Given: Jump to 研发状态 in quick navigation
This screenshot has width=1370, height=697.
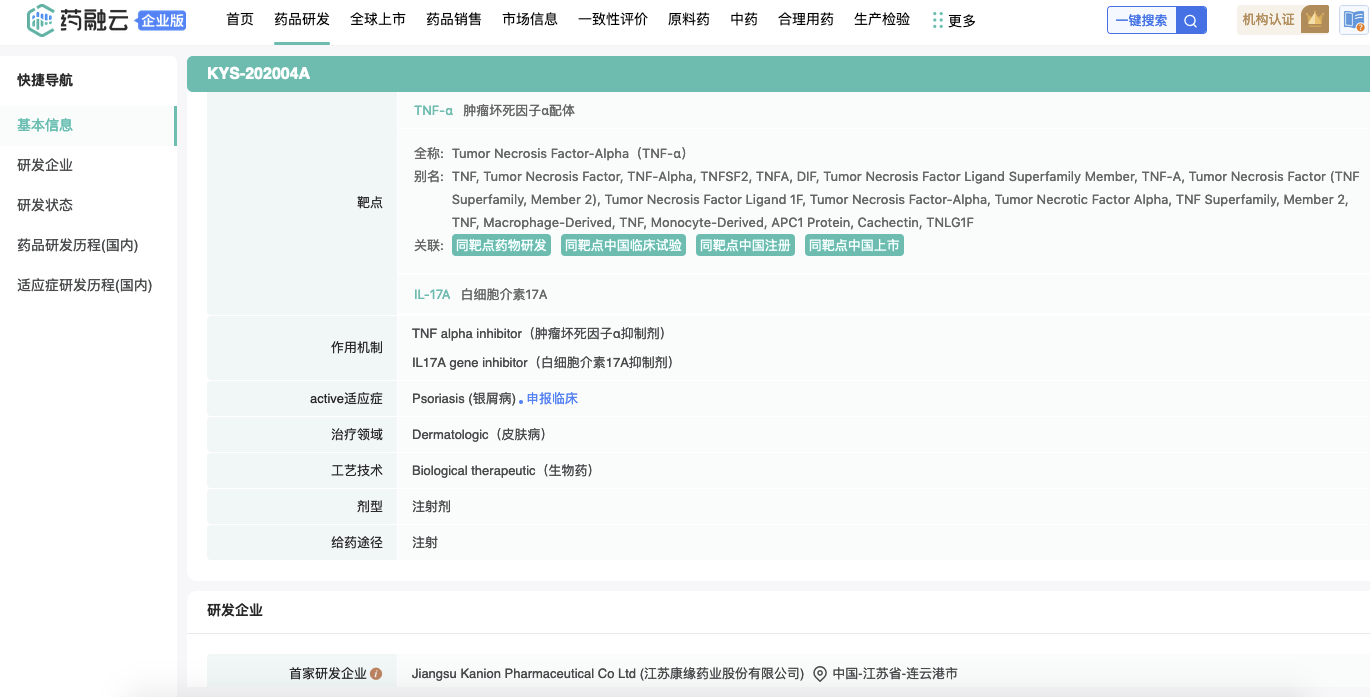Looking at the screenshot, I should click(x=45, y=205).
